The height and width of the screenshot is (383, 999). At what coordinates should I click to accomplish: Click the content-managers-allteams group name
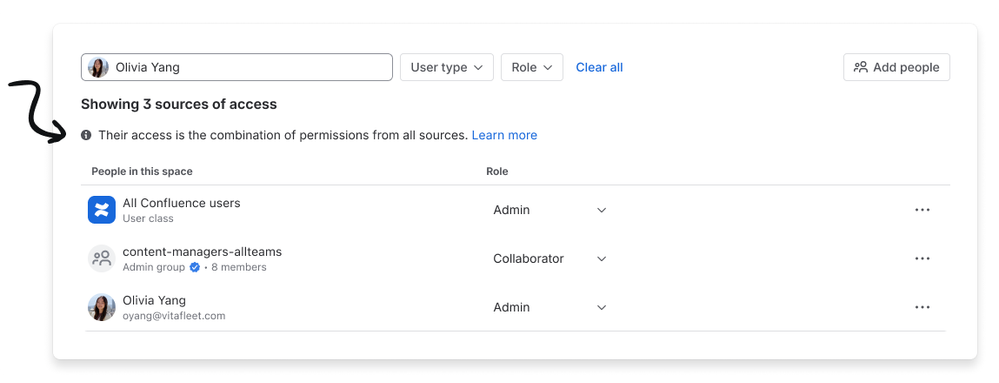202,252
